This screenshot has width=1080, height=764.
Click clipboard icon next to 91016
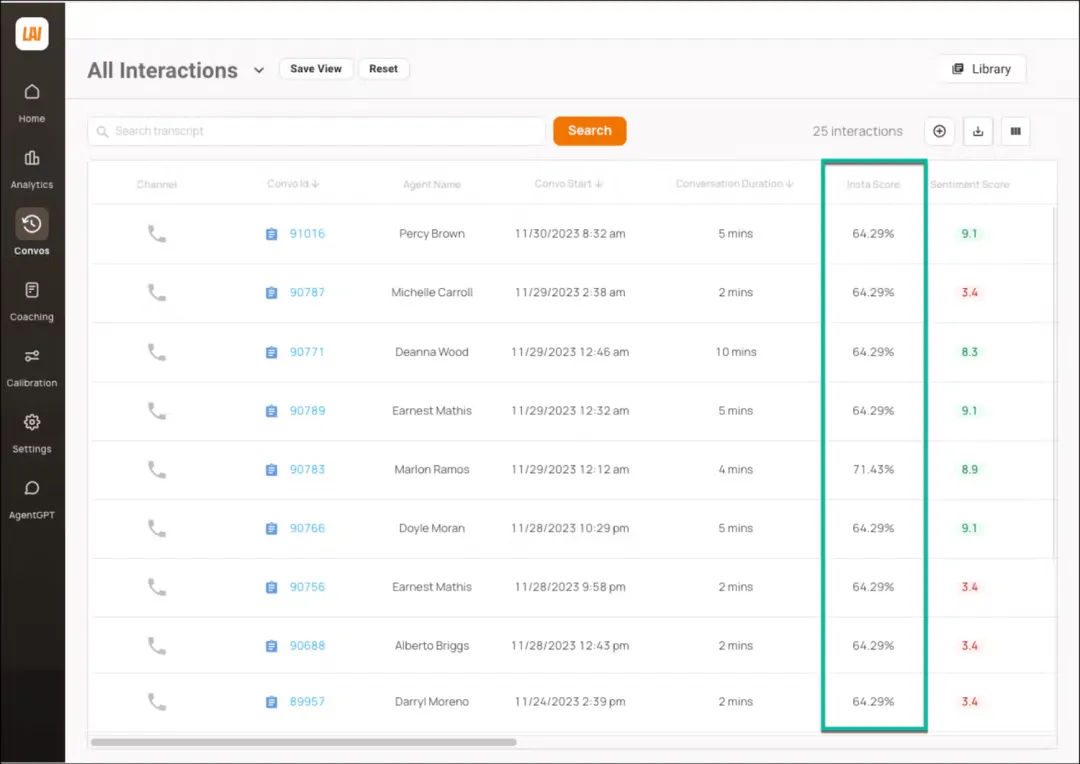[271, 234]
